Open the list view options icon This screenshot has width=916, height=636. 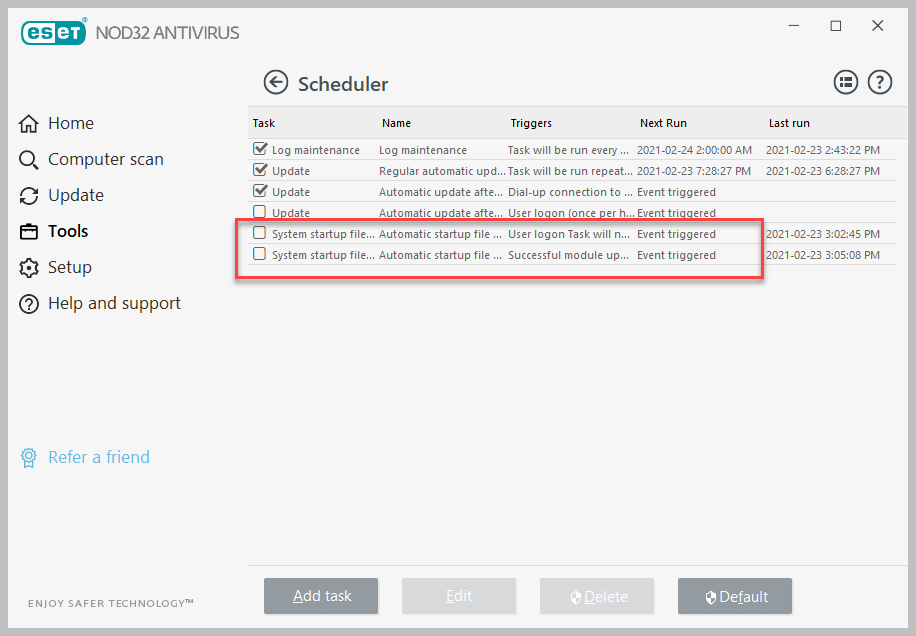pos(845,82)
